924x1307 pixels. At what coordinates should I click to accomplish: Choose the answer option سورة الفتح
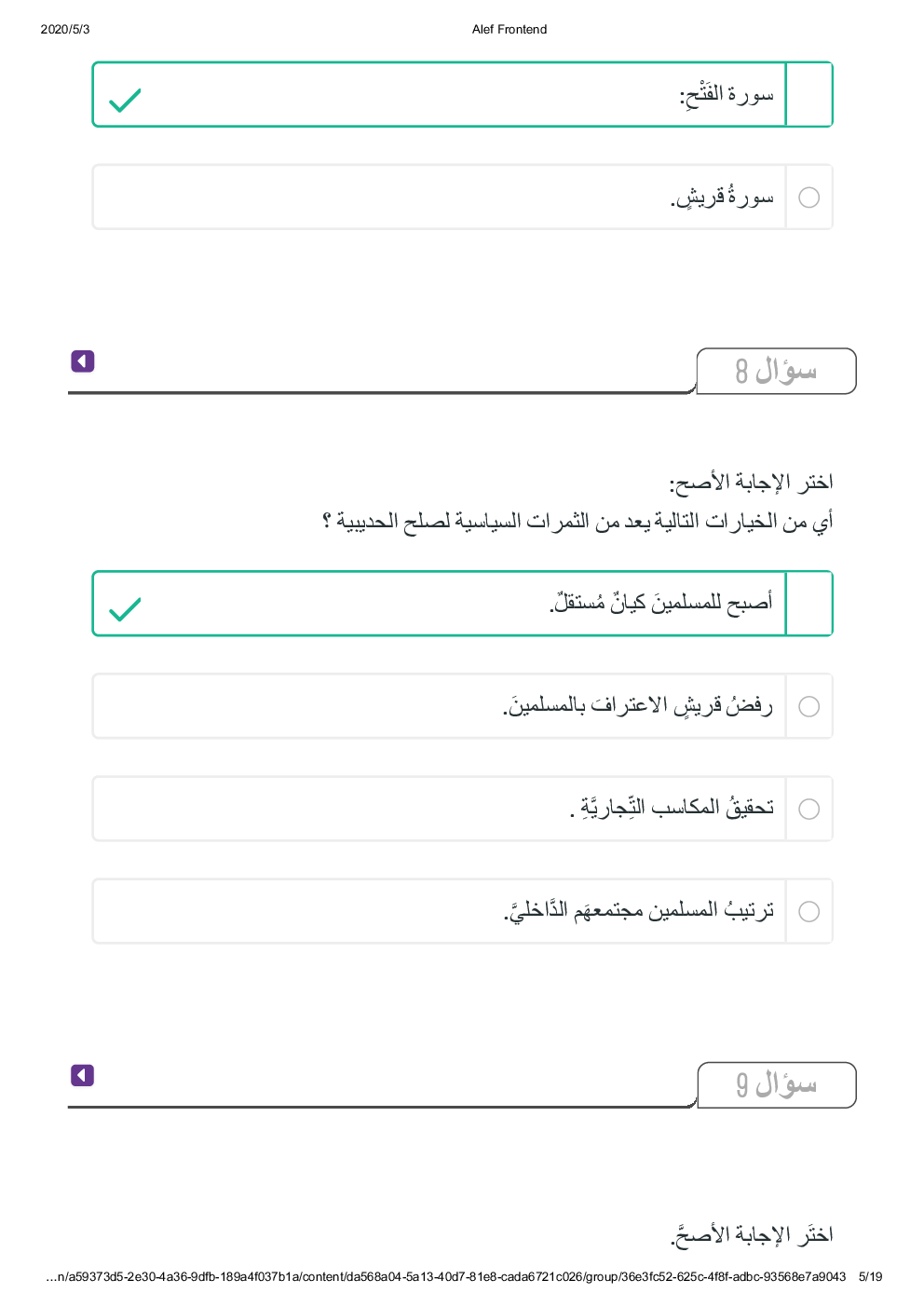coord(727,95)
